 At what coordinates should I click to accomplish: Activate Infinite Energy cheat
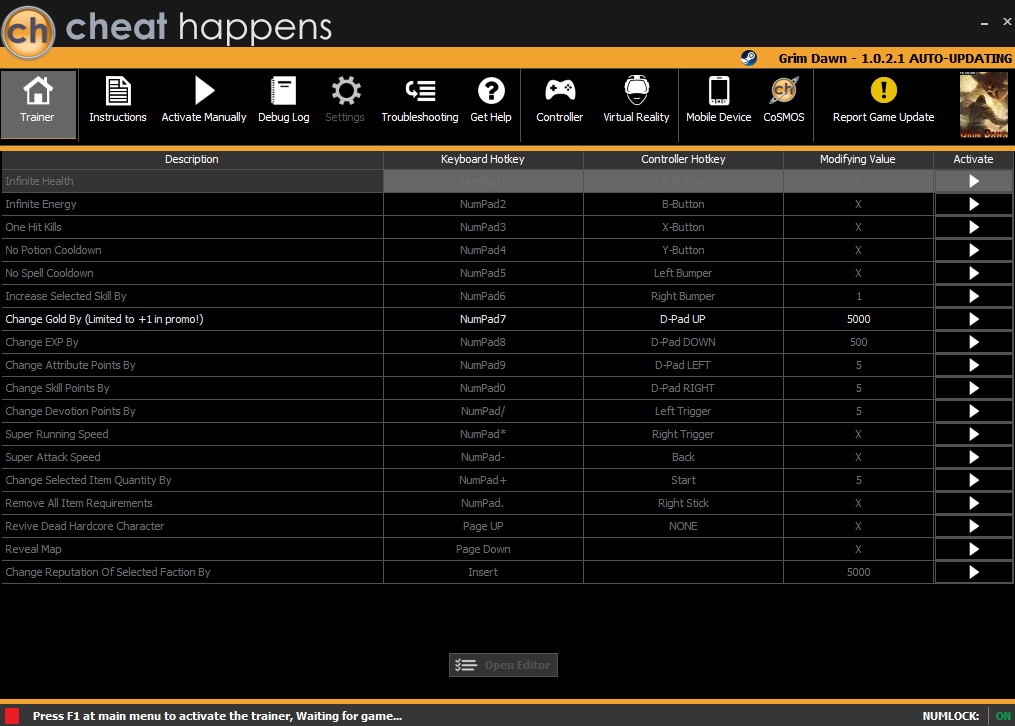(x=974, y=204)
